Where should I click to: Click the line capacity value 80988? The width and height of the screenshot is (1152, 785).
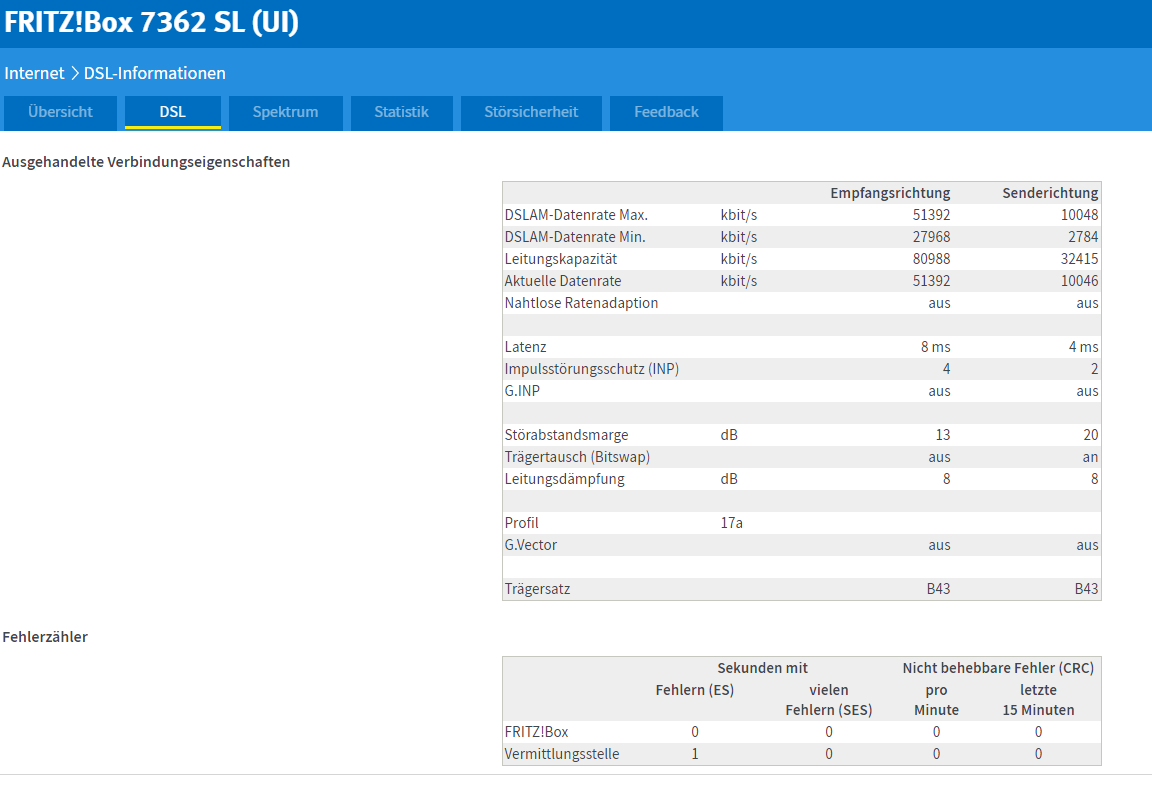[931, 259]
